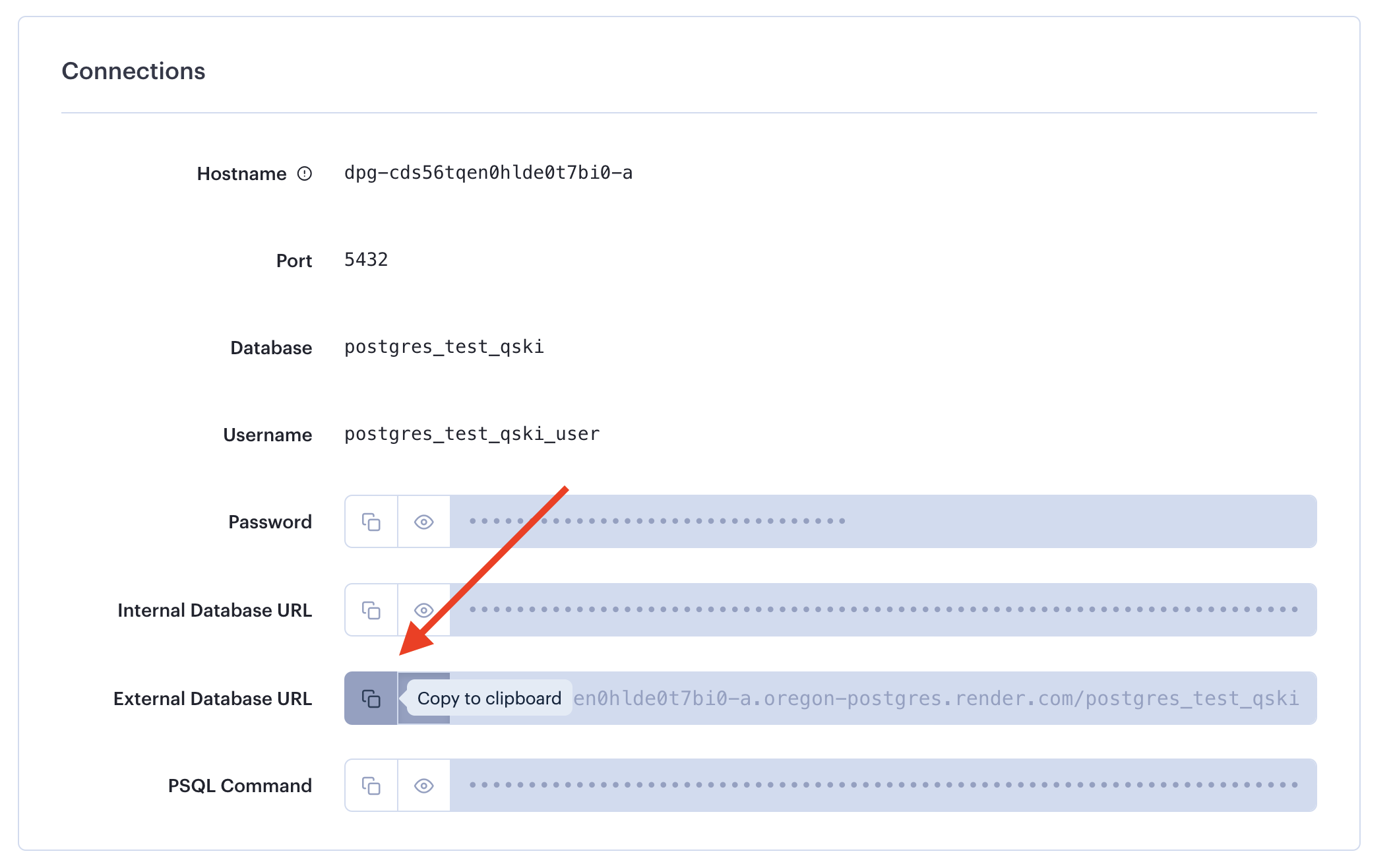Image resolution: width=1393 pixels, height=868 pixels.
Task: Reveal the hidden Password value
Action: point(424,522)
